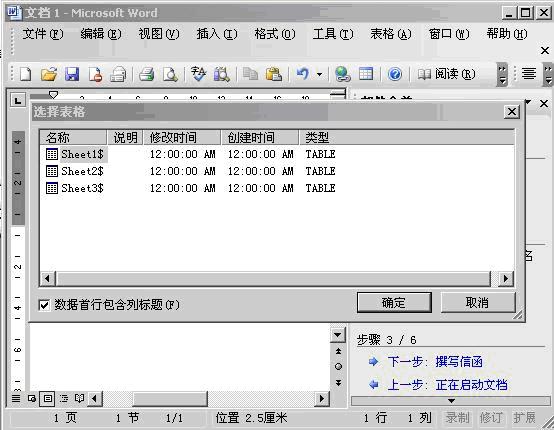Switch to Print Layout view button
The image size is (554, 430).
click(x=47, y=399)
